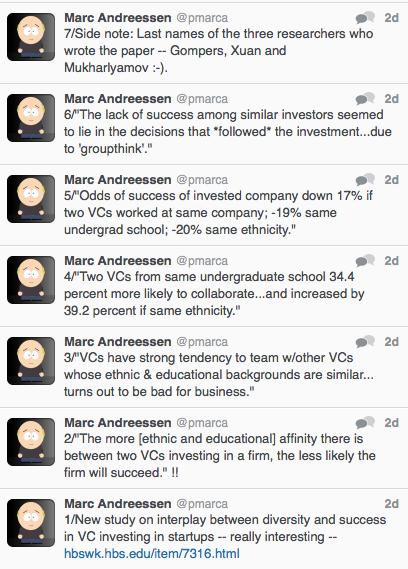Click the 2d timestamp on tweet 7/

[392, 18]
